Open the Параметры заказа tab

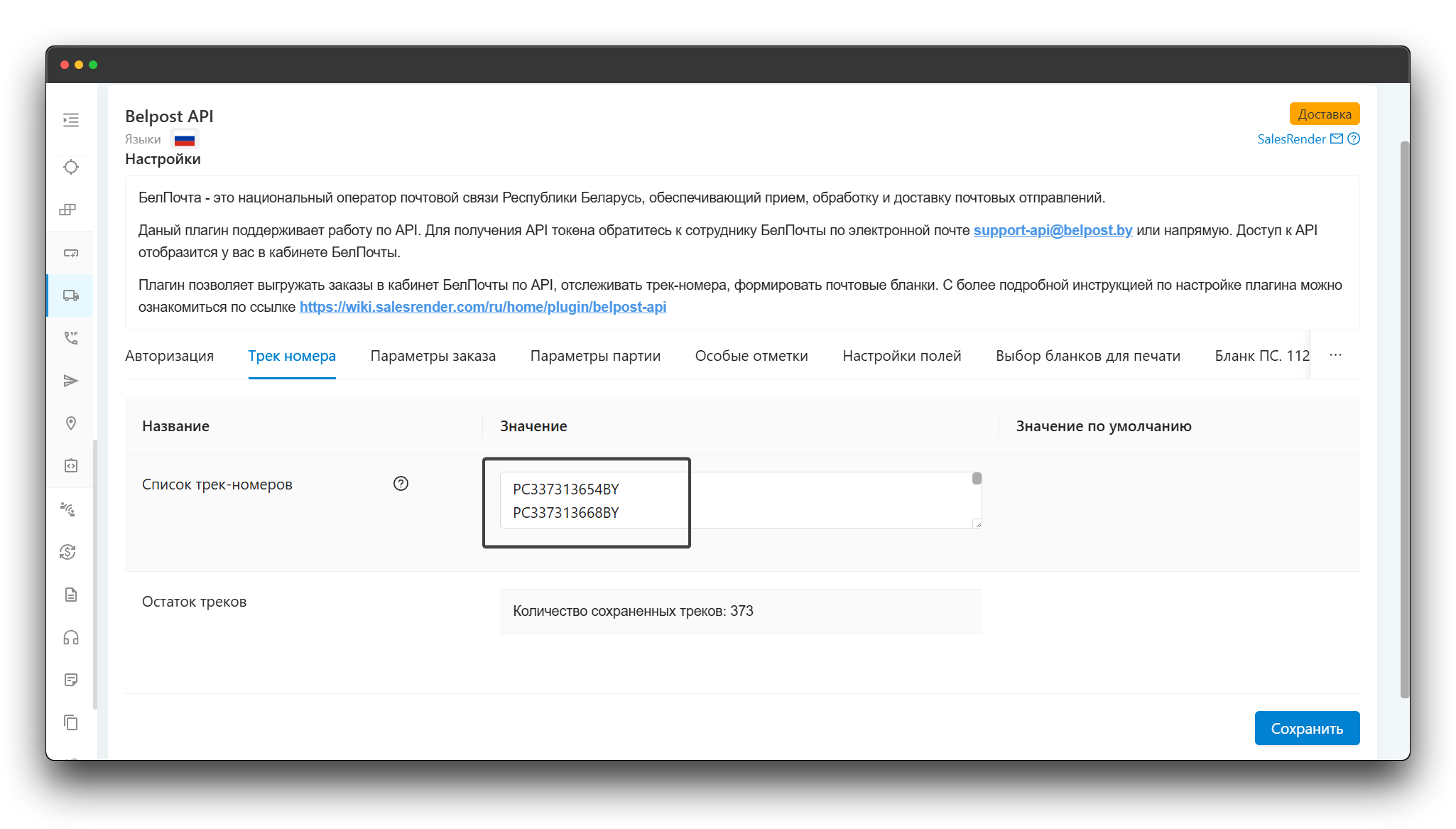click(x=433, y=356)
